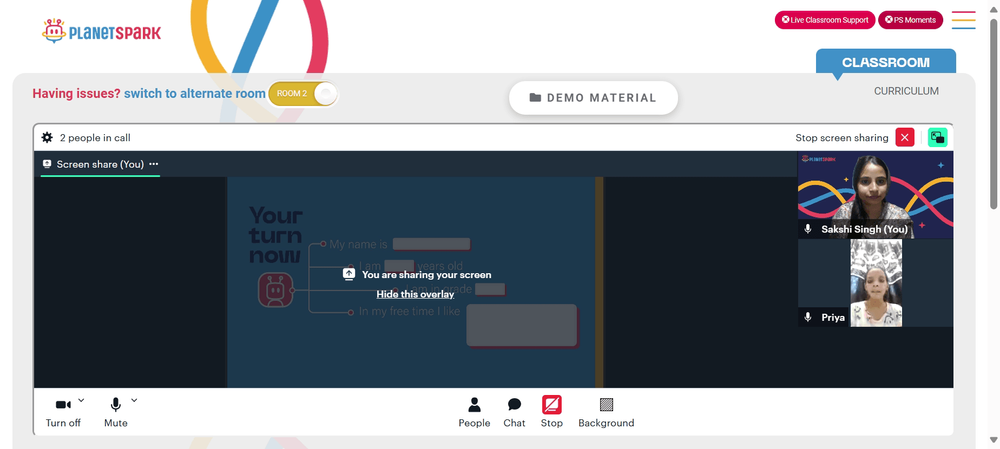Image resolution: width=1000 pixels, height=449 pixels.
Task: Click the screen upload icon in the overlay
Action: (348, 274)
